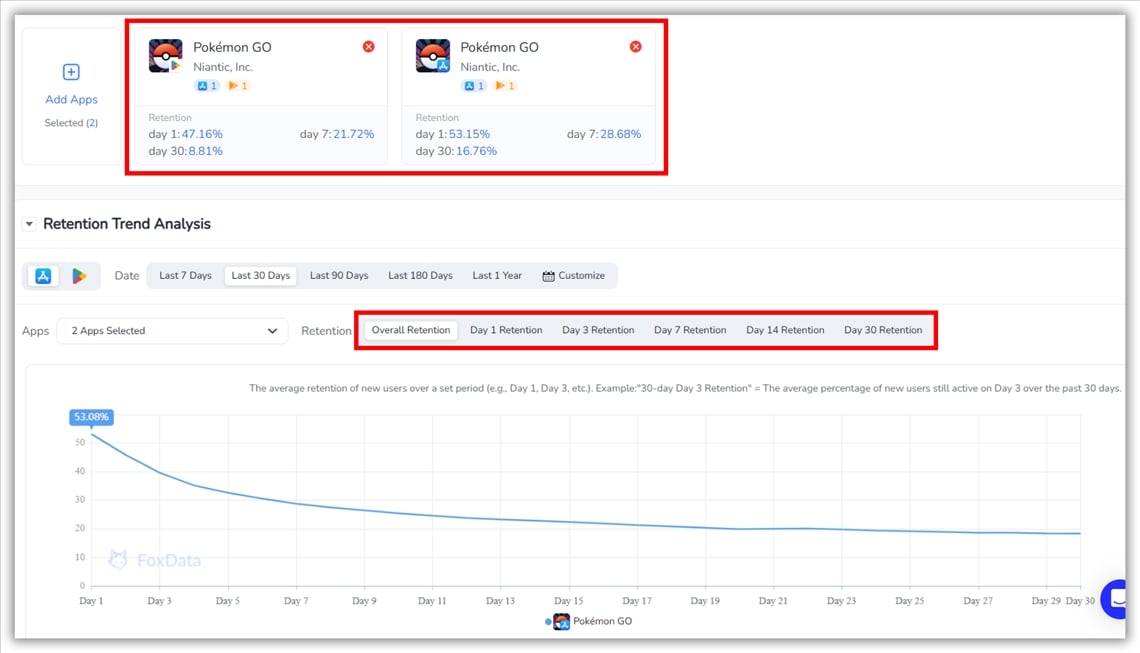This screenshot has height=653, width=1140.
Task: Open the 2 Apps Selected dropdown
Action: point(172,331)
